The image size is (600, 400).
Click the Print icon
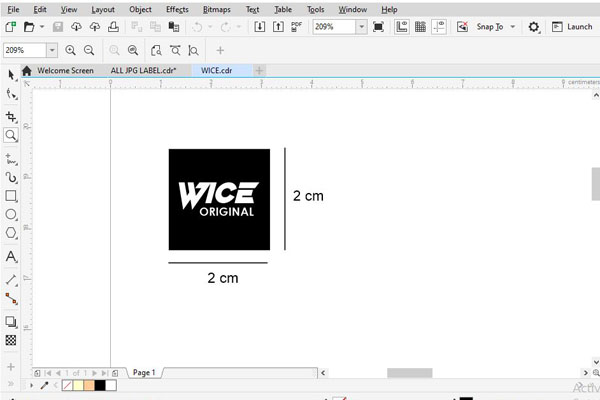[x=113, y=27]
